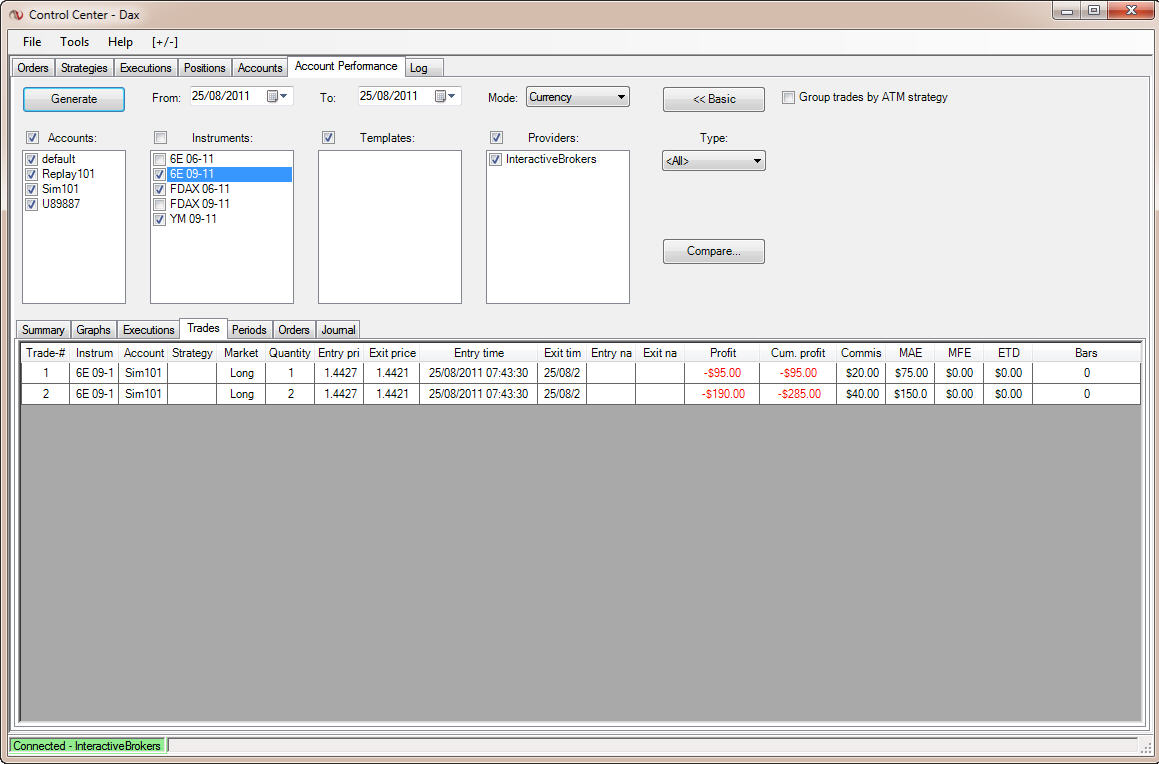Toggle the Instruments select-all checkbox

pos(160,137)
